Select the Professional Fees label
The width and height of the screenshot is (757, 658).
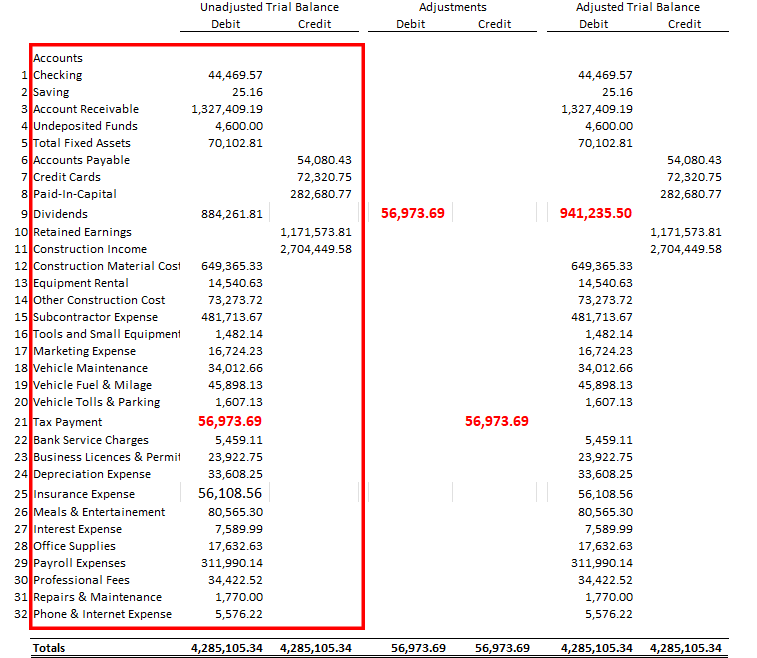tap(81, 580)
